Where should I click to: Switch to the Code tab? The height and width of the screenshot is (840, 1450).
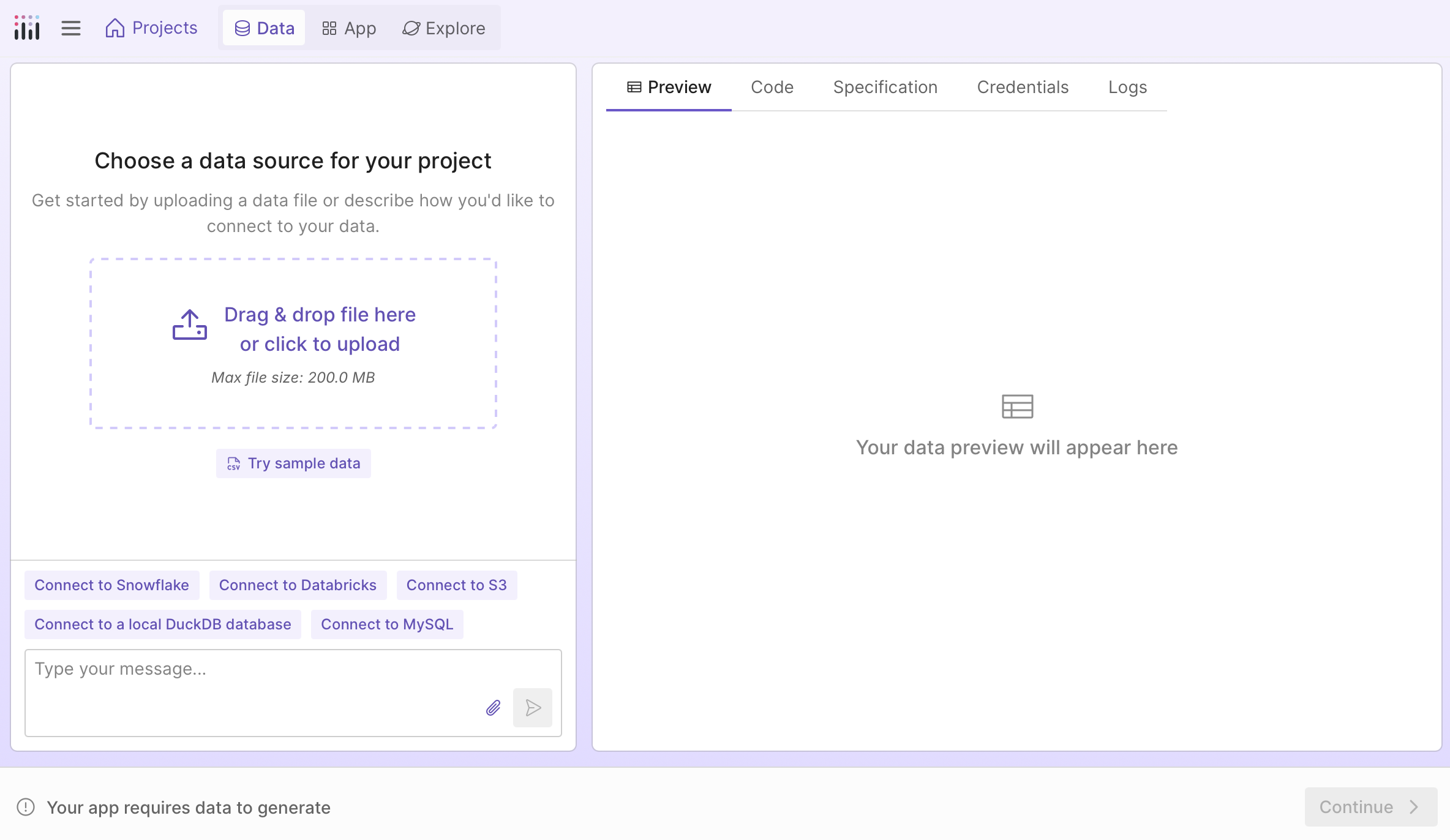click(x=772, y=87)
